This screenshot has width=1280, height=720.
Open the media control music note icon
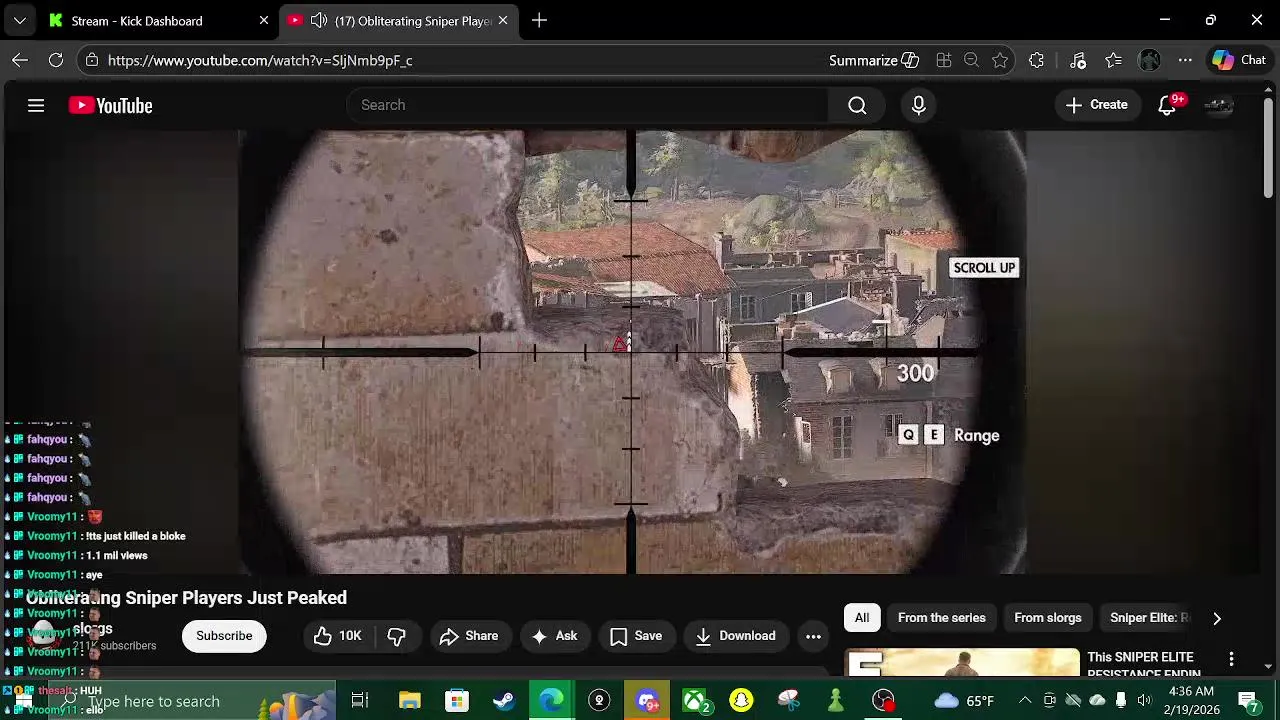1077,60
